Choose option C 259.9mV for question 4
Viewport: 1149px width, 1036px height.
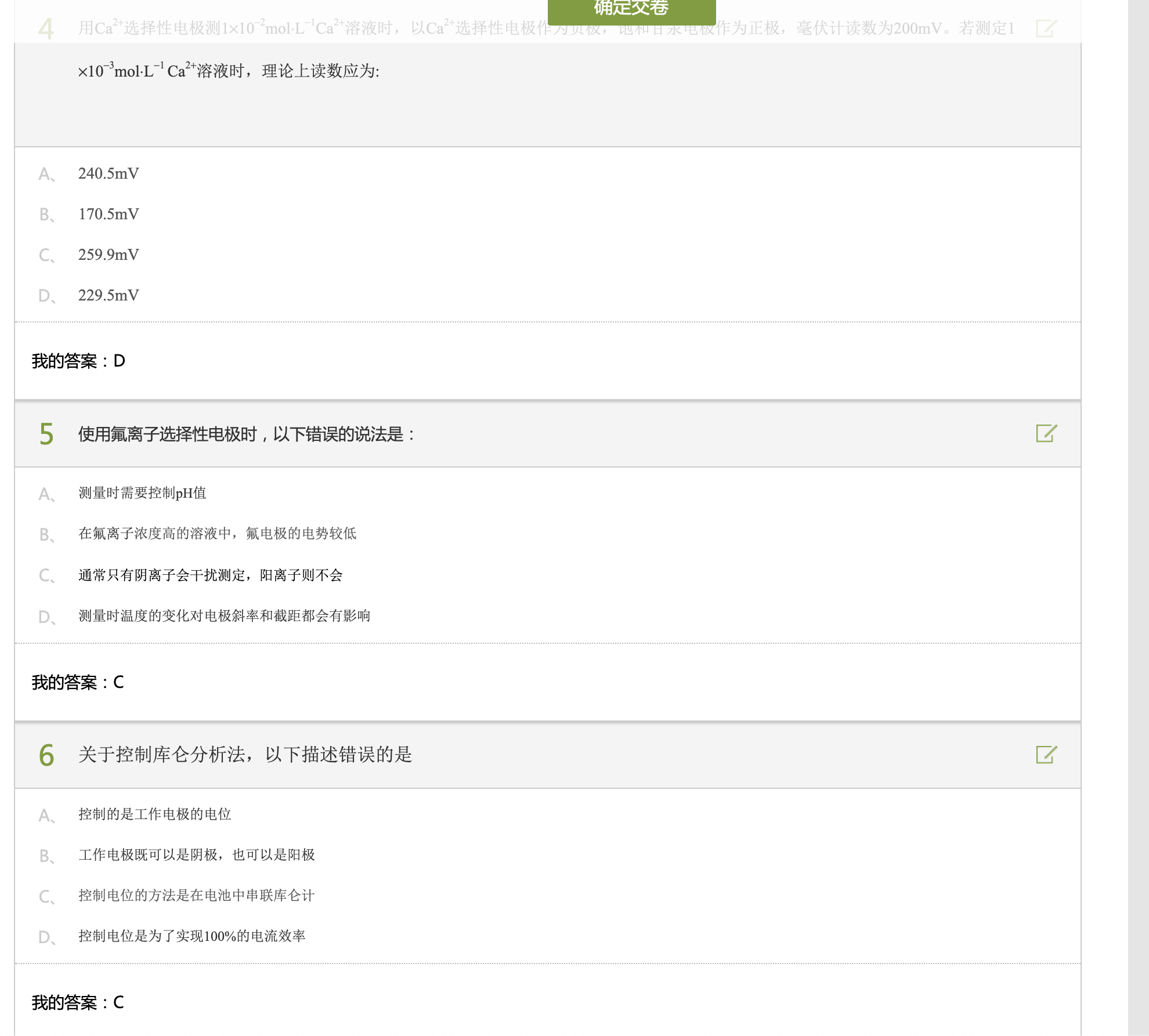(109, 255)
